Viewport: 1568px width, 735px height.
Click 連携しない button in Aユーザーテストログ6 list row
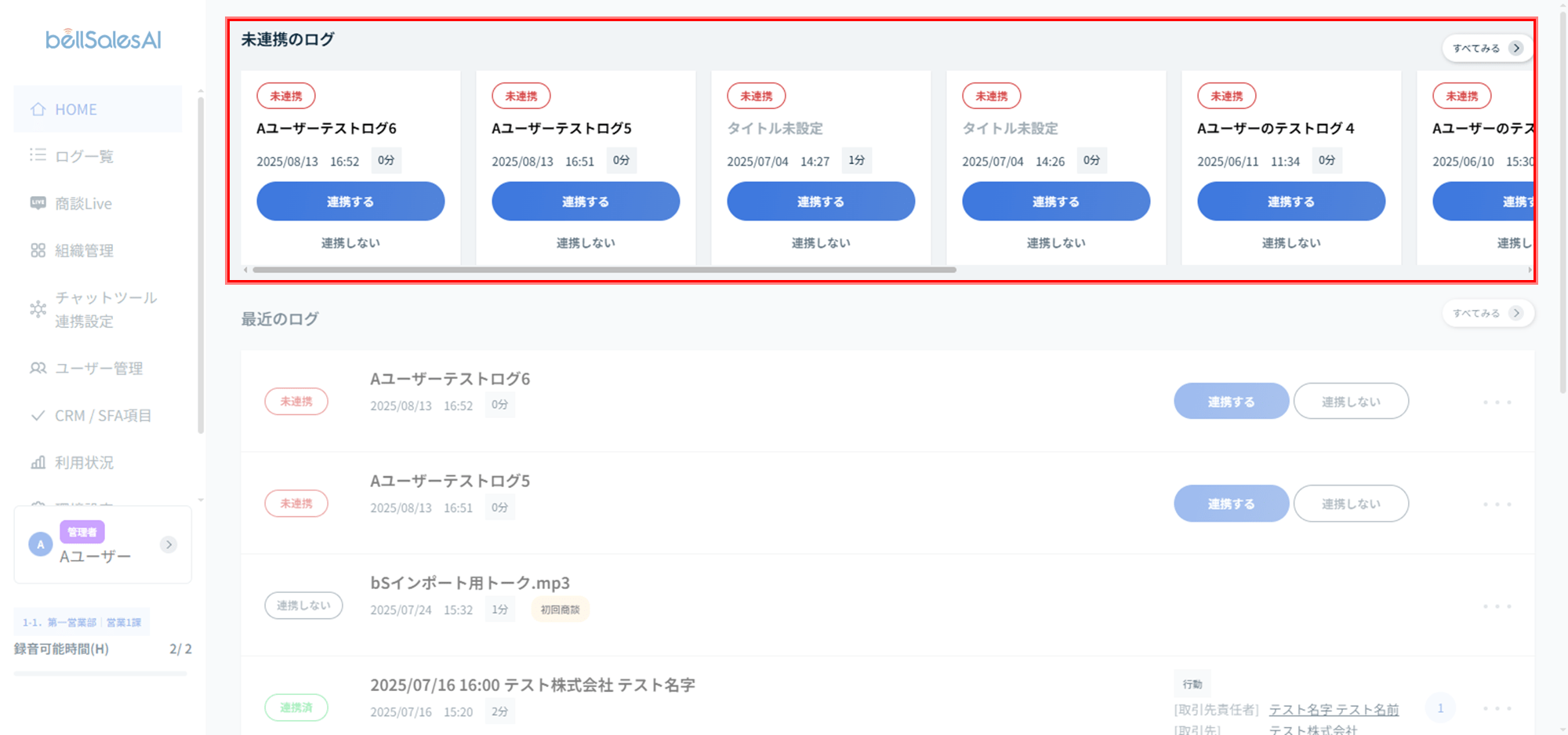[1351, 402]
